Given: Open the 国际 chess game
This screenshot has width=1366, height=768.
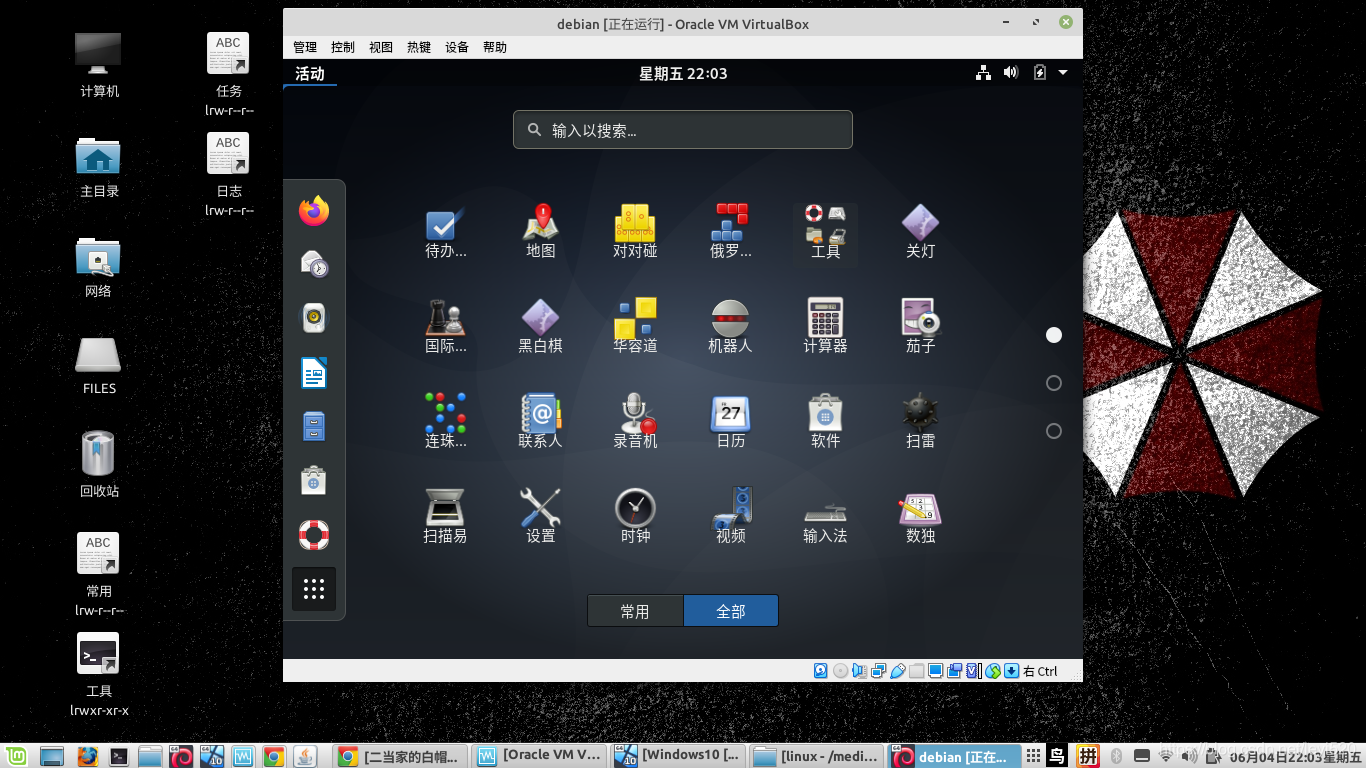Looking at the screenshot, I should tap(445, 327).
